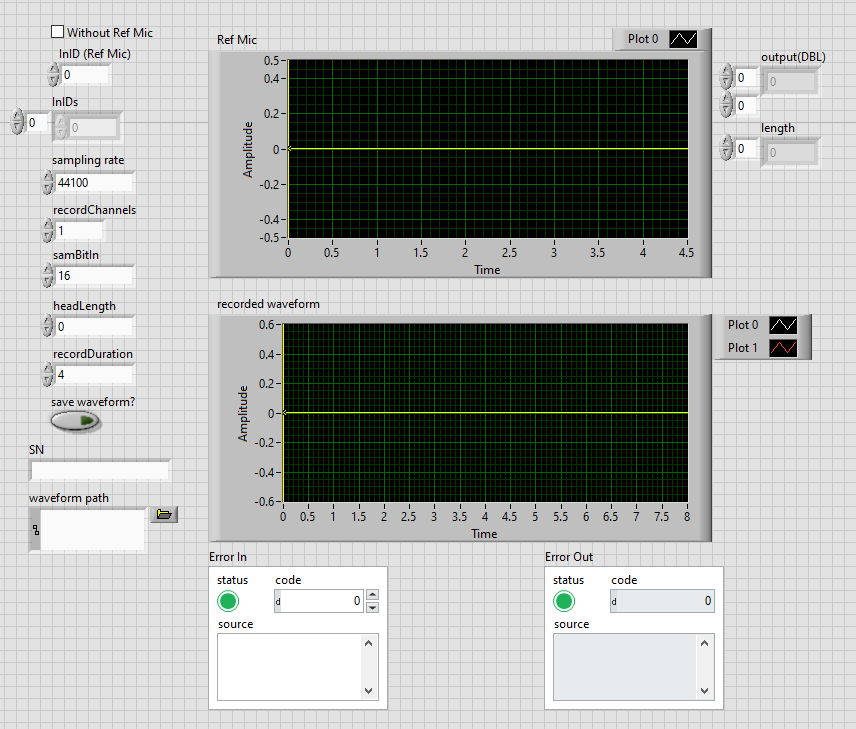This screenshot has width=856, height=729.
Task: Click the headLength stepper control
Action: point(48,326)
